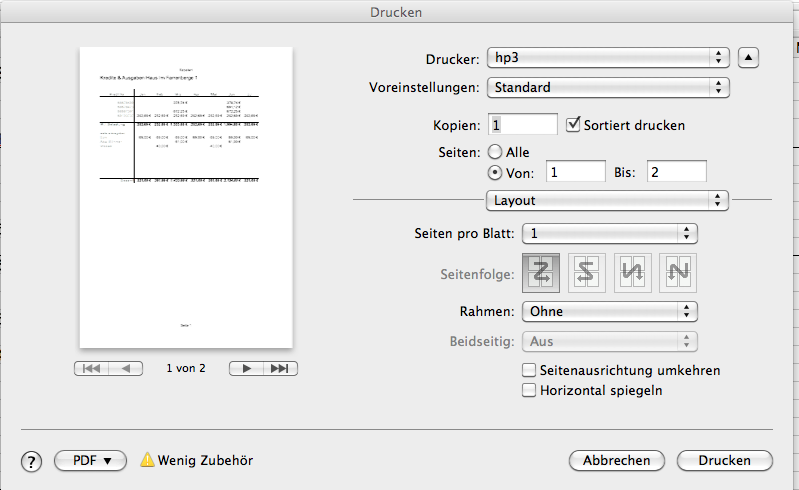Screen dimensions: 799x490
Task: Select the Z-shaped left-to-right page order icon
Action: click(541, 273)
